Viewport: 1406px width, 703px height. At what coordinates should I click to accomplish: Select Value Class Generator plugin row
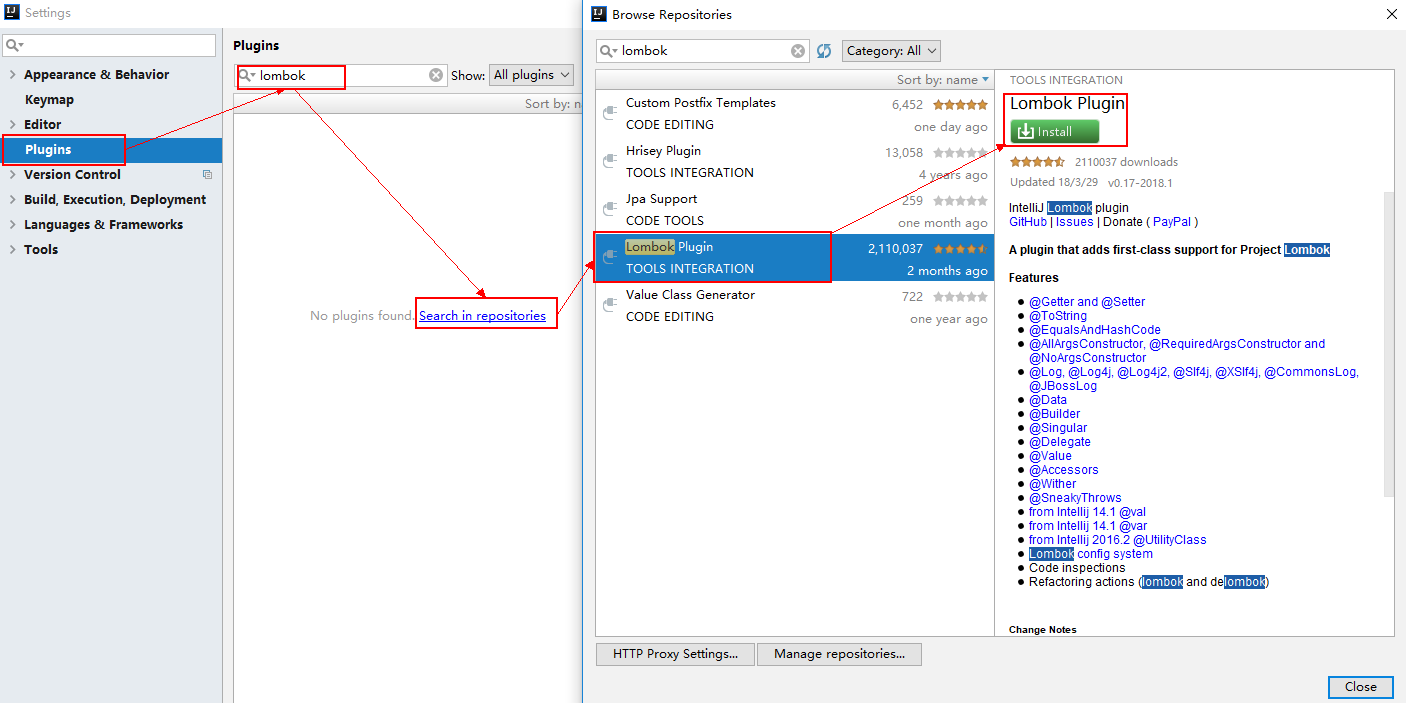point(794,306)
